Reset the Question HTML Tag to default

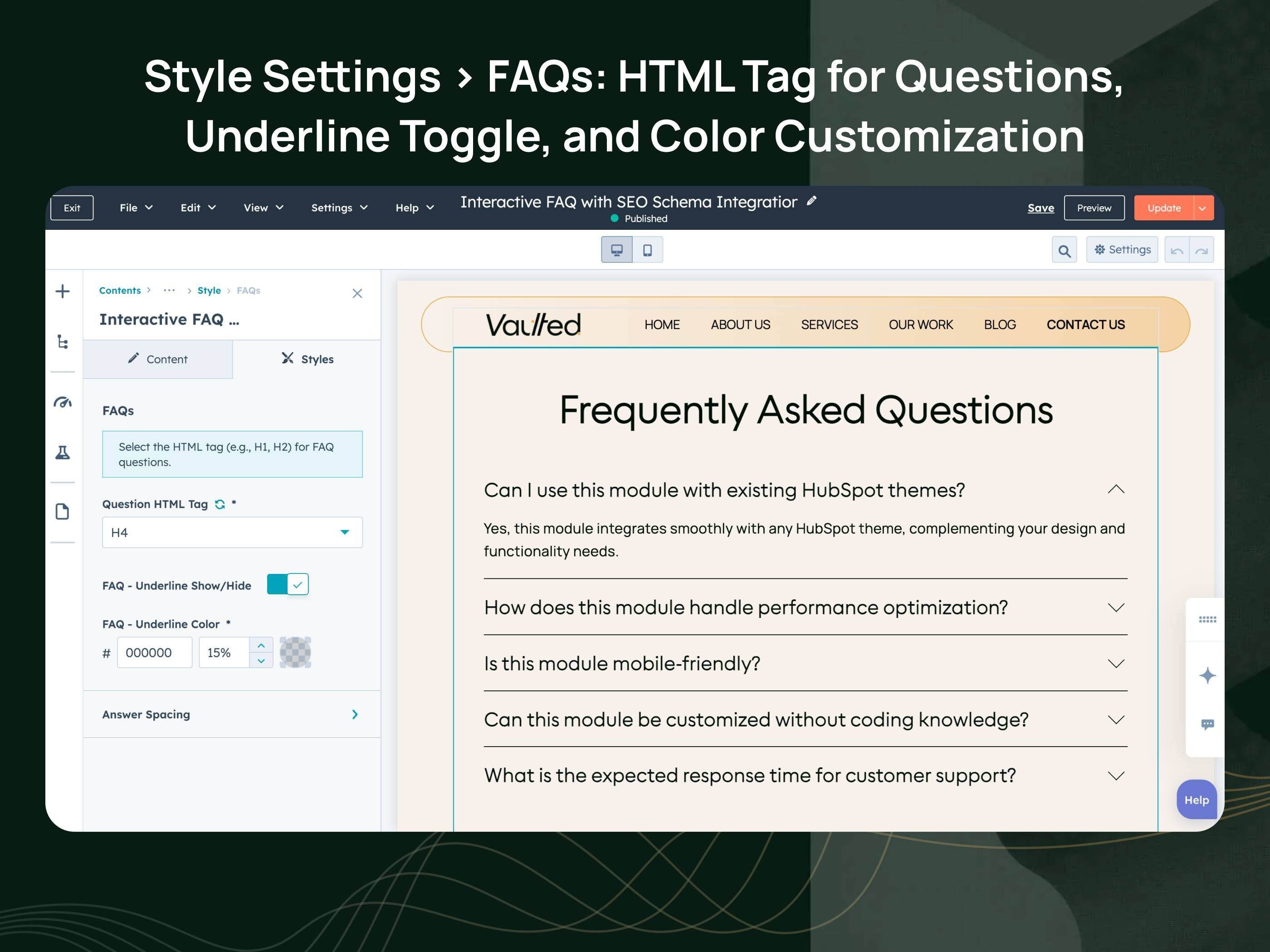click(x=220, y=504)
